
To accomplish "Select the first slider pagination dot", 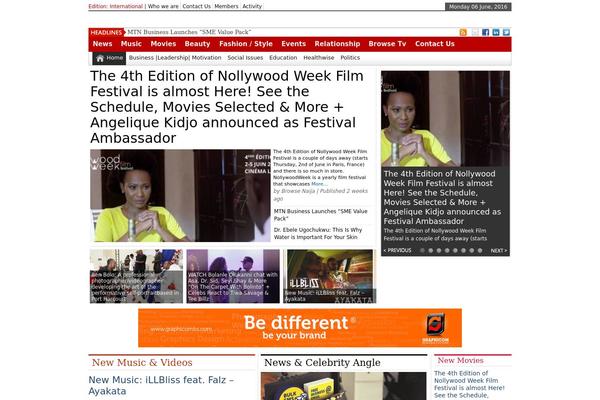I will (x=422, y=250).
